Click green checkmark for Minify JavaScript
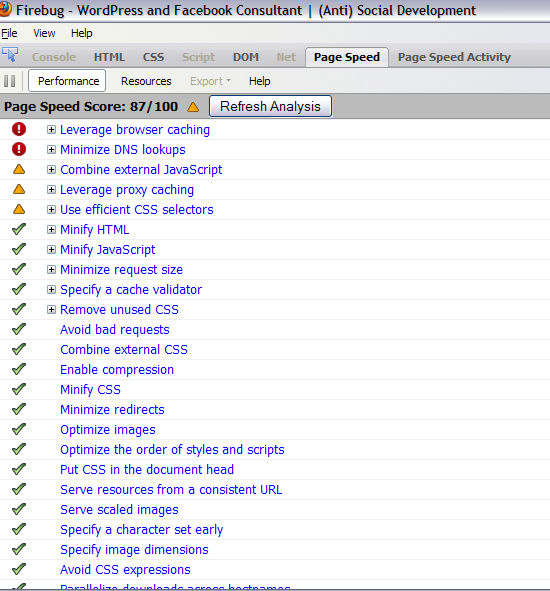 tap(19, 249)
